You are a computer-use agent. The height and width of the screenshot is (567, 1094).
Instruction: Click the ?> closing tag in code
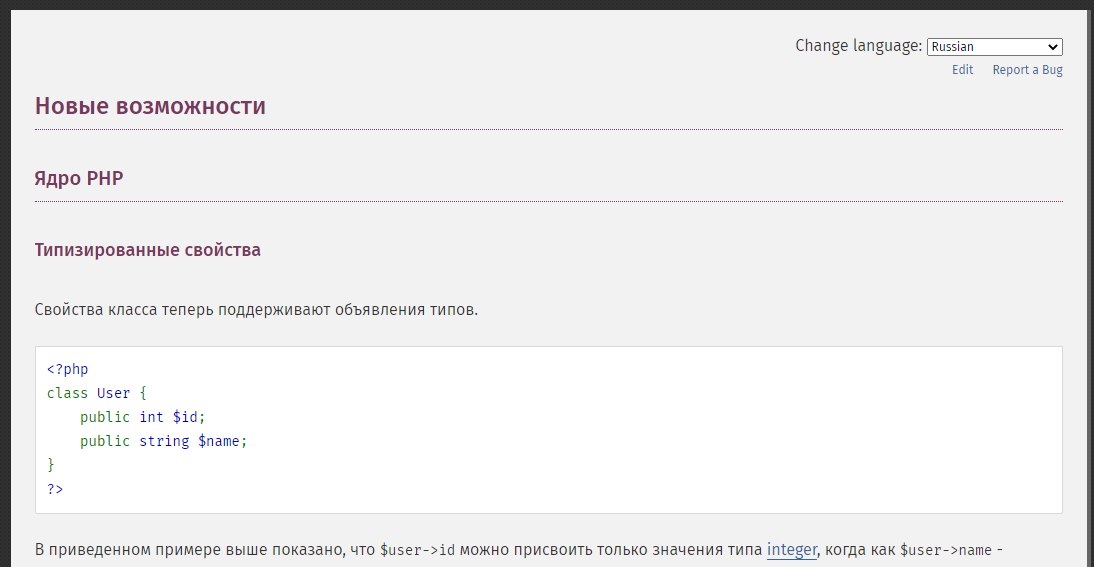55,489
